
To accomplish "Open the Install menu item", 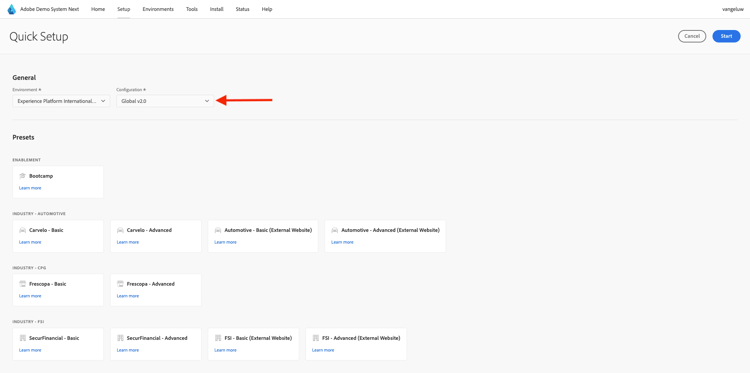I will click(217, 9).
